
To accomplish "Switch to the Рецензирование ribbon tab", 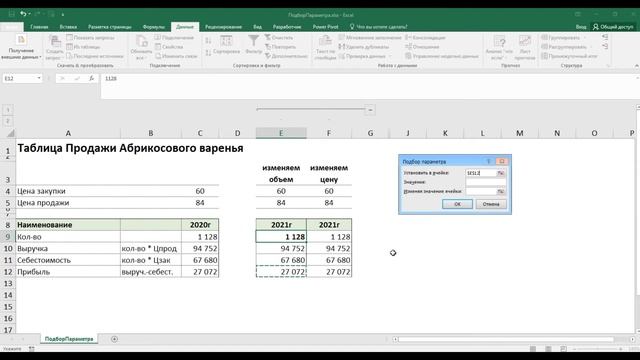I will [223, 27].
